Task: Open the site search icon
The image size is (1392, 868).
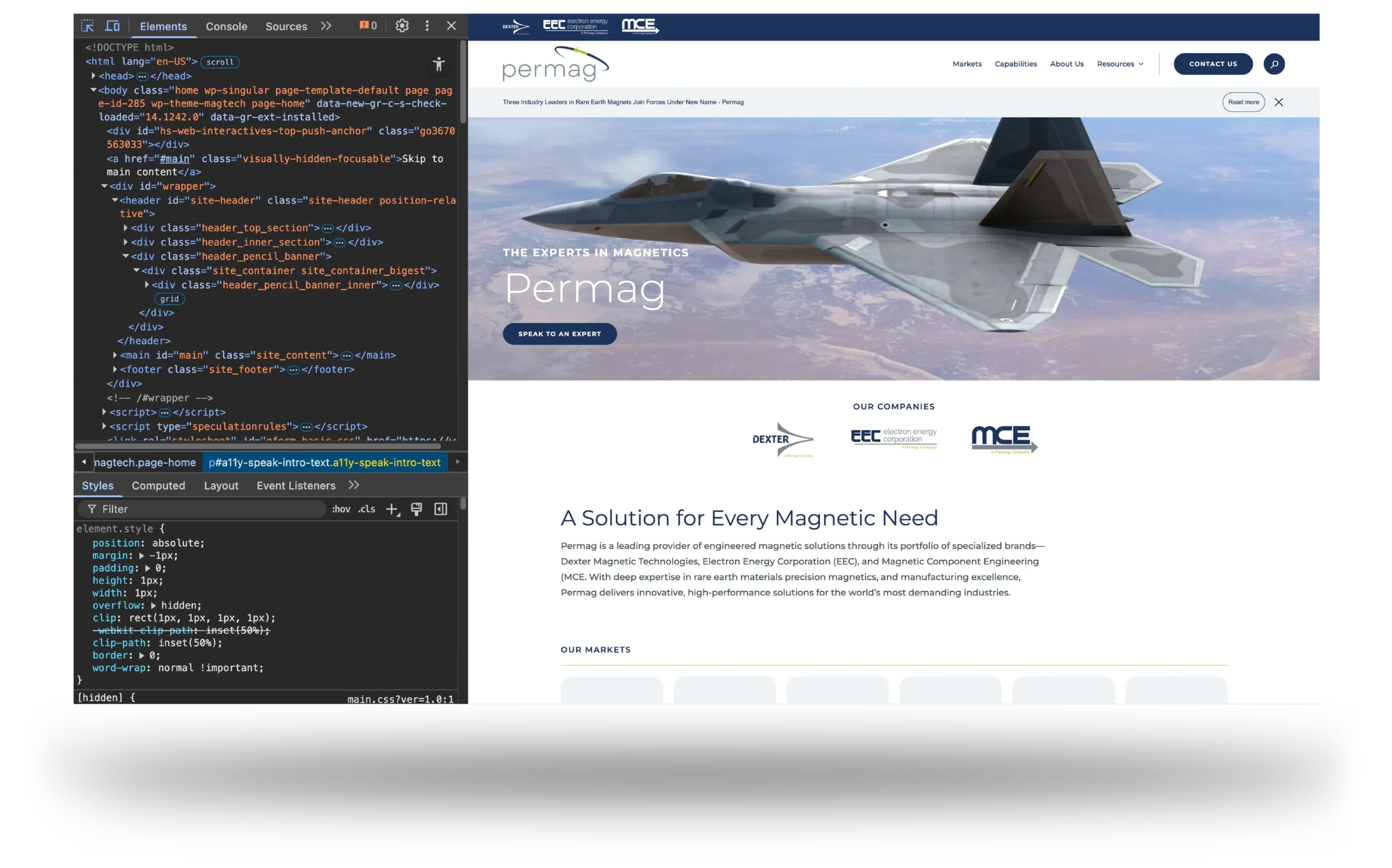Action: (1273, 64)
